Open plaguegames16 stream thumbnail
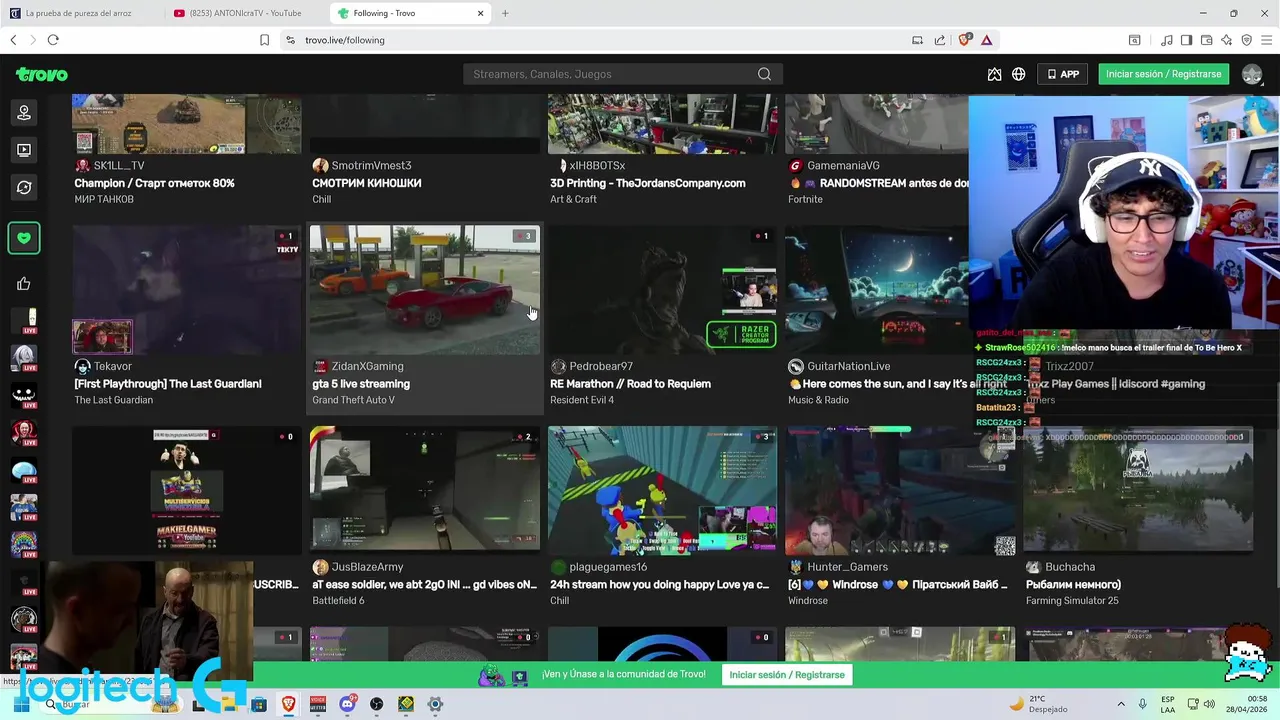Screen dimensions: 1280x720 662,490
